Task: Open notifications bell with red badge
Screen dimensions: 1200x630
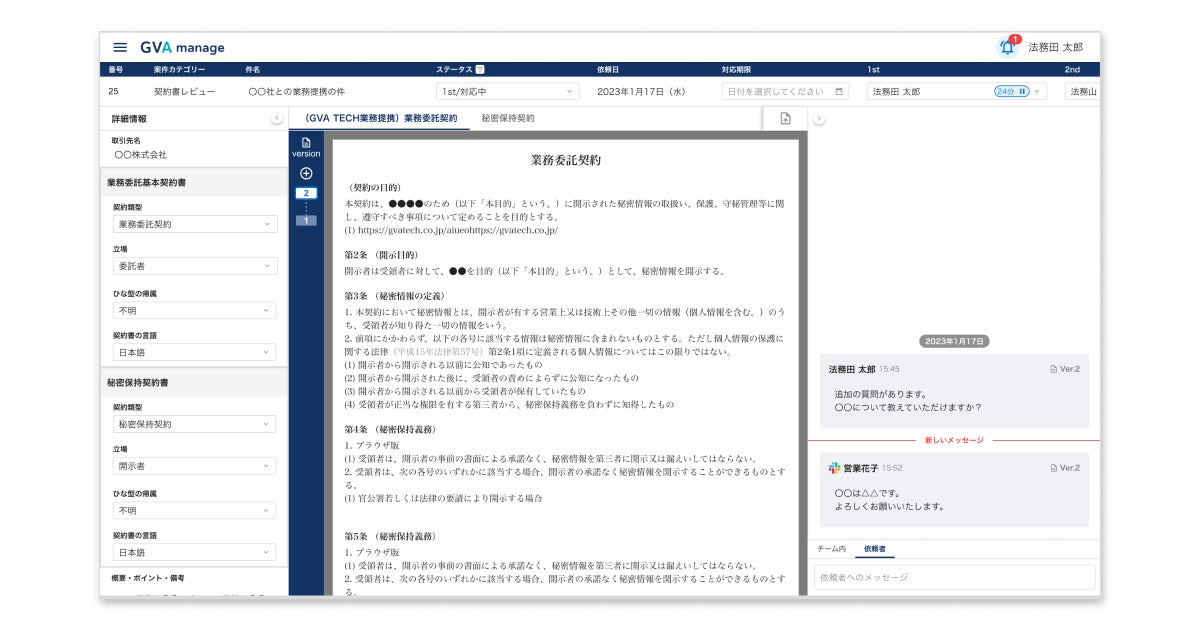Action: (1007, 46)
